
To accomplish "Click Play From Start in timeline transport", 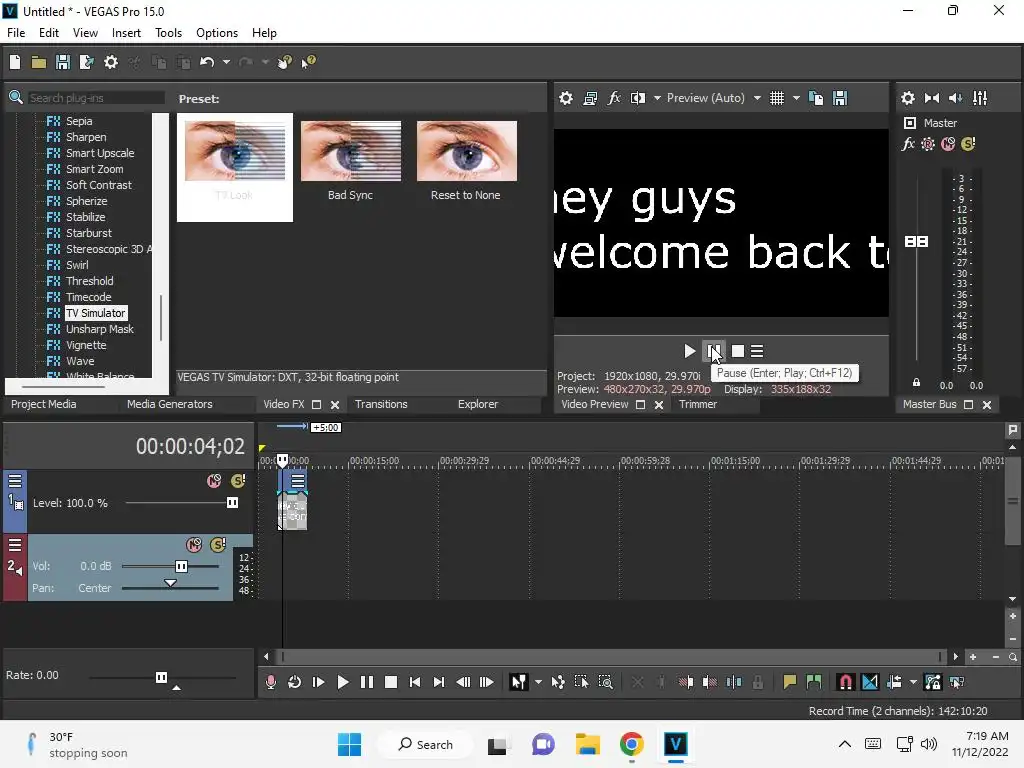I will (319, 682).
